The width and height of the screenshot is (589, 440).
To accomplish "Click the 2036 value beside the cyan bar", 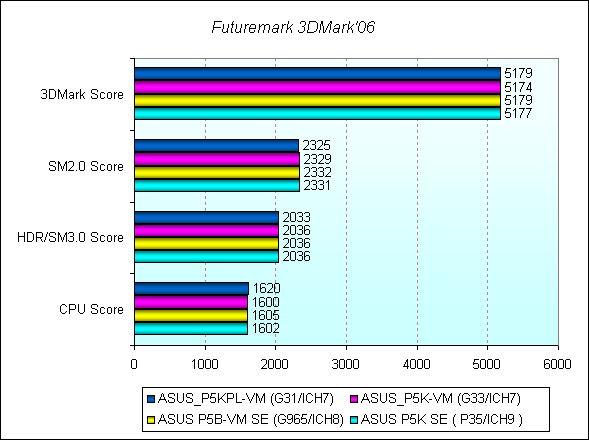I will click(297, 256).
